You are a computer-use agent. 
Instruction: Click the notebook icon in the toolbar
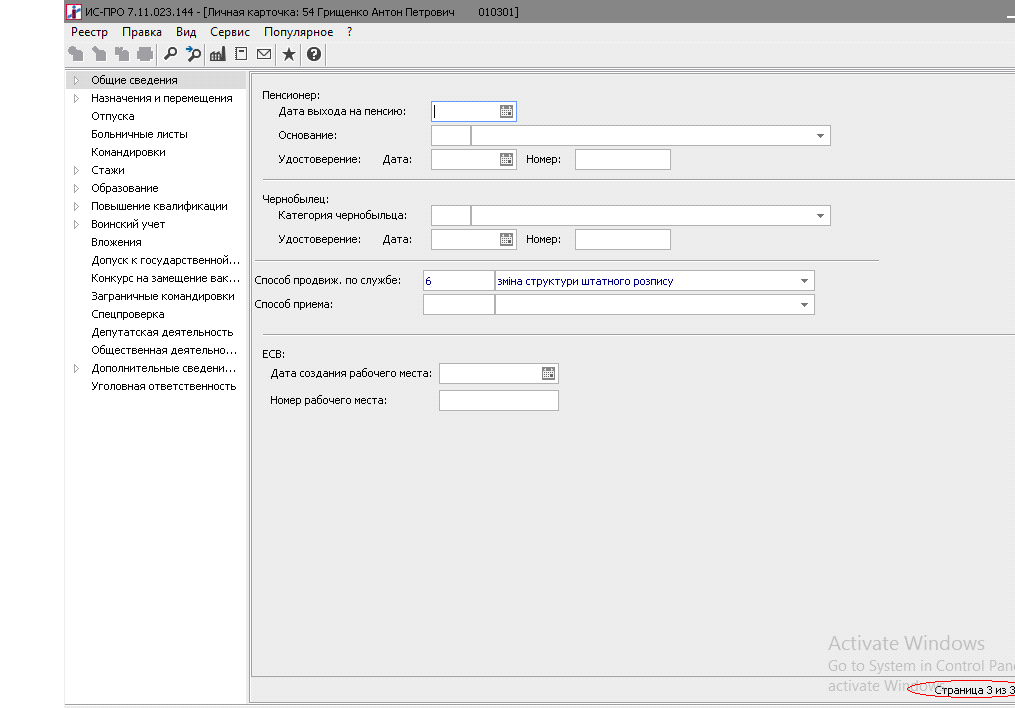pyautogui.click(x=241, y=54)
